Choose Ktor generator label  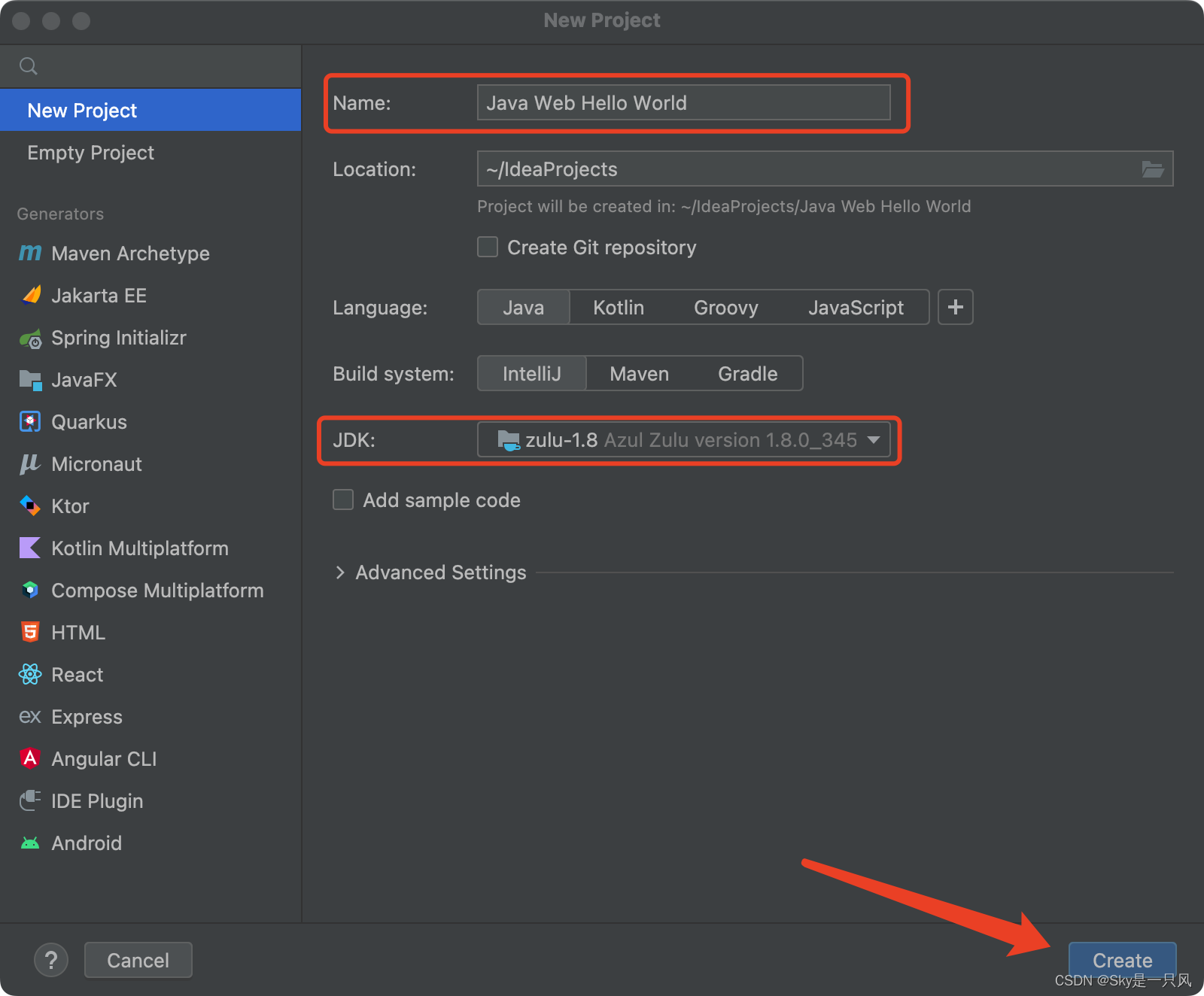pos(70,506)
